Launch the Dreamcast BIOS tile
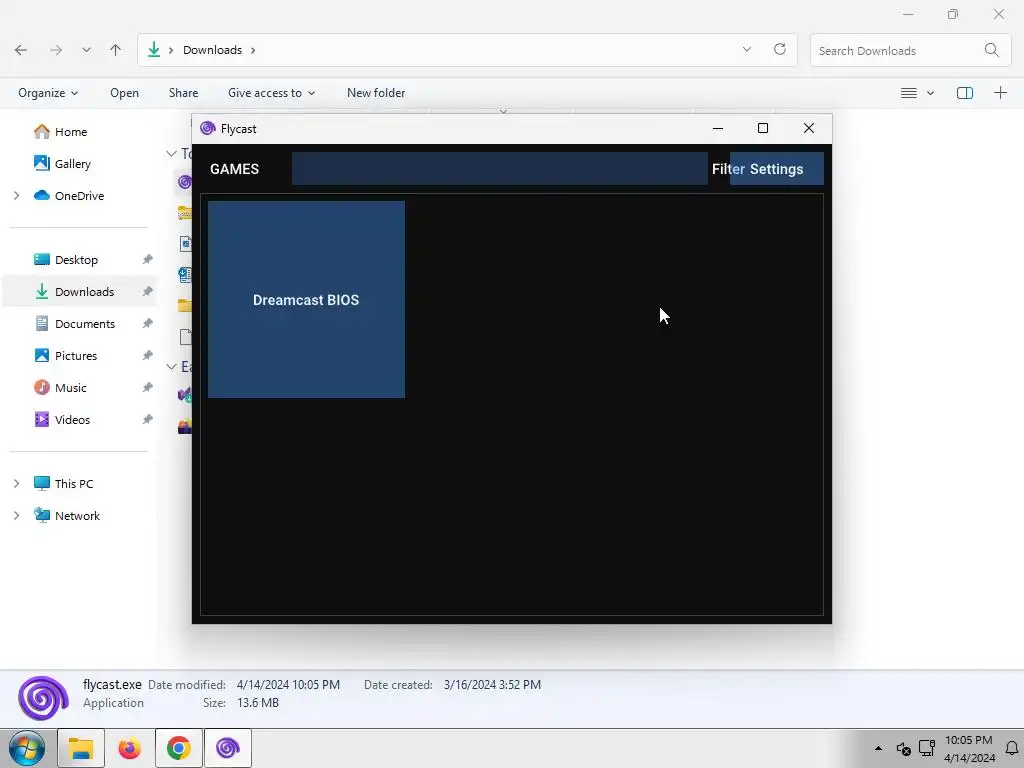This screenshot has height=768, width=1024. (306, 300)
